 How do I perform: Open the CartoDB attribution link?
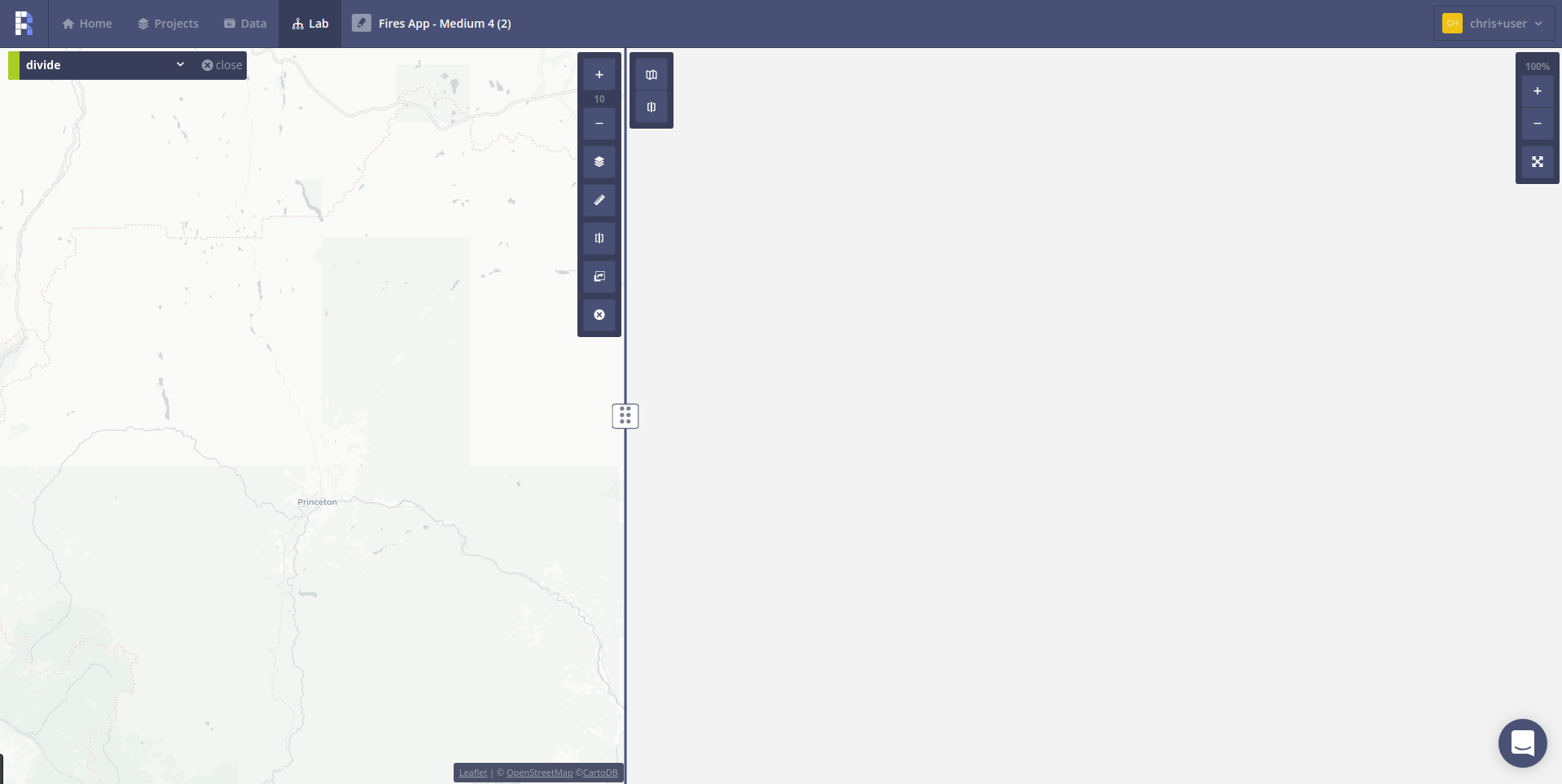click(x=600, y=773)
